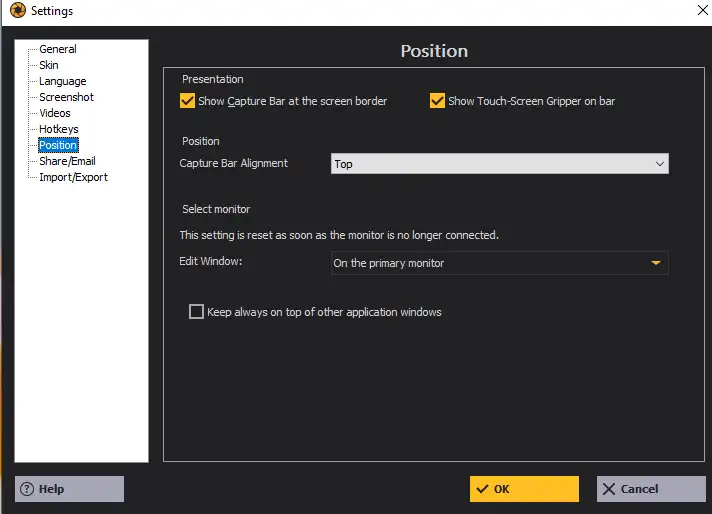712x514 pixels.
Task: Open the Share/Email settings page
Action: click(x=67, y=161)
